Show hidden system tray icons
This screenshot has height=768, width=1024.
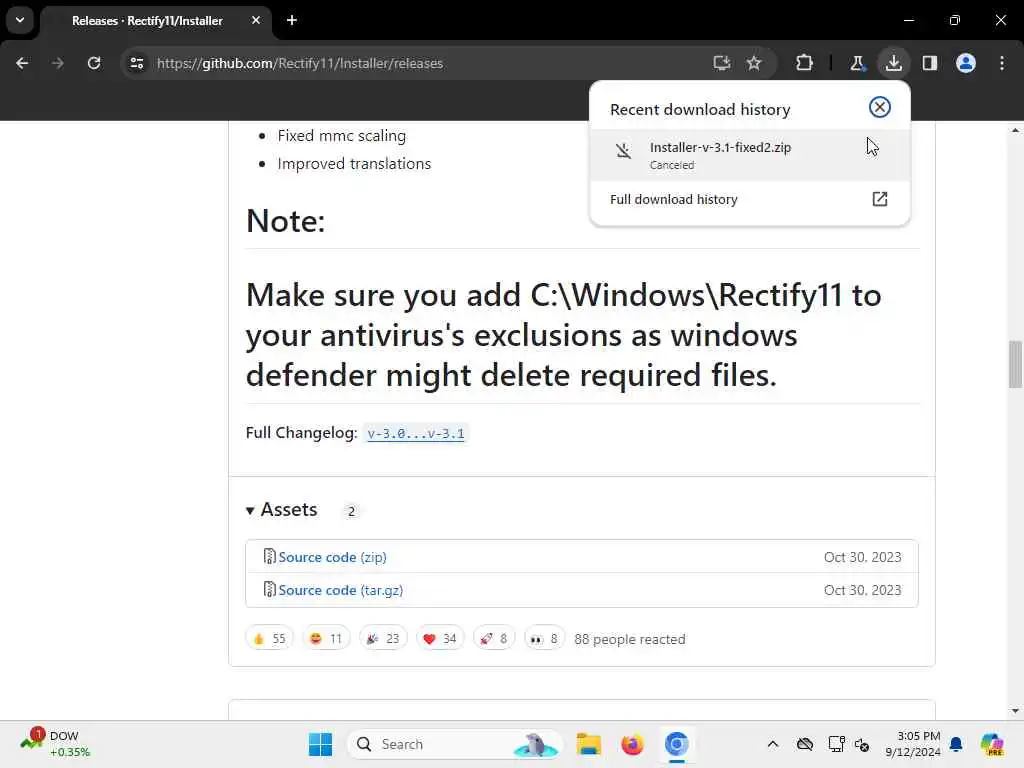coord(773,744)
